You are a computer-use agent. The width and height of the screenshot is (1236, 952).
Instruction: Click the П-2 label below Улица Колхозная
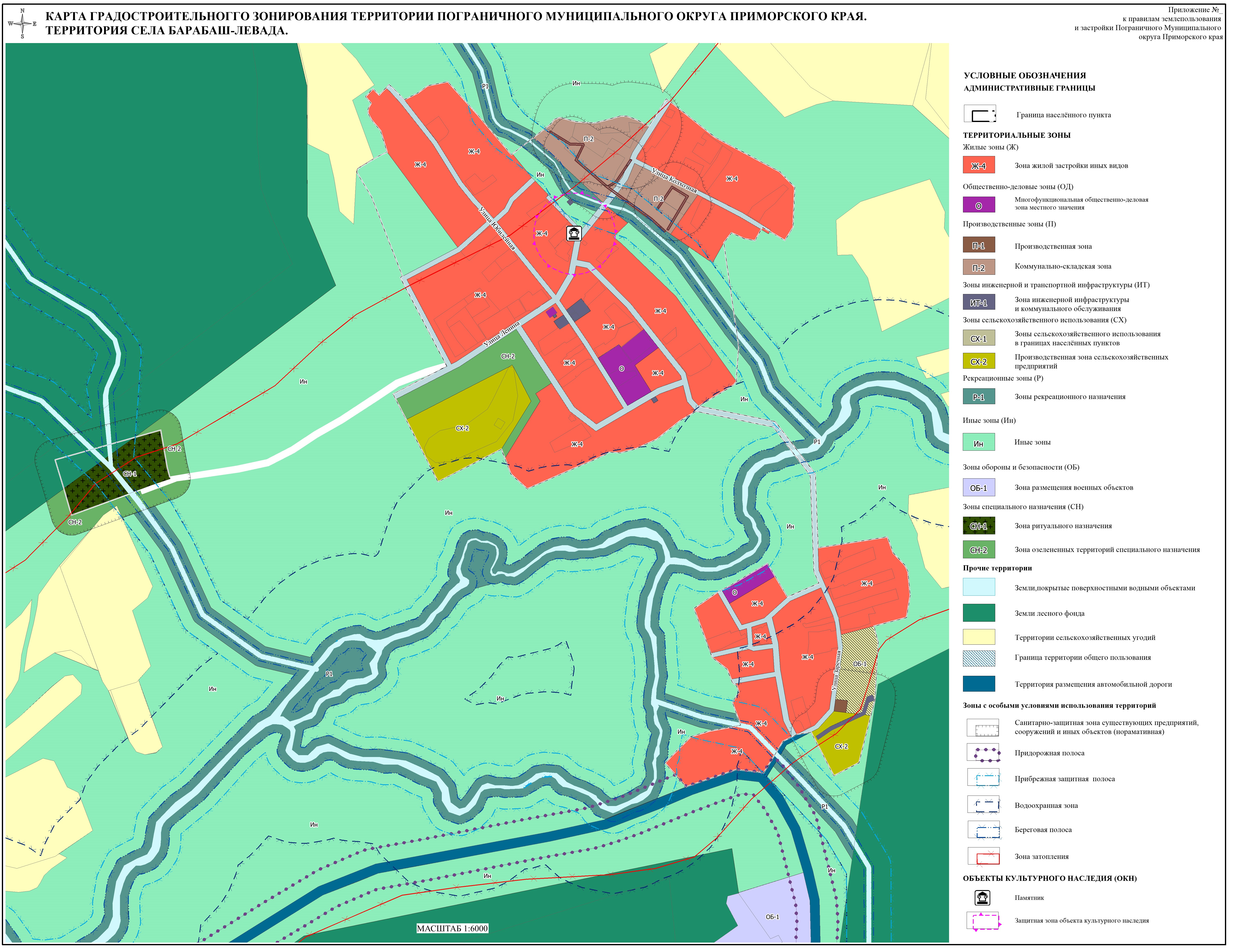click(658, 199)
